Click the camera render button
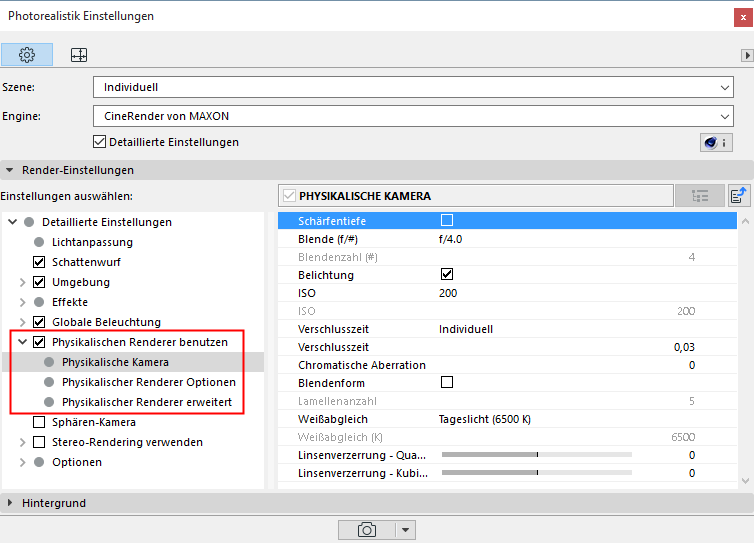 pyautogui.click(x=367, y=530)
